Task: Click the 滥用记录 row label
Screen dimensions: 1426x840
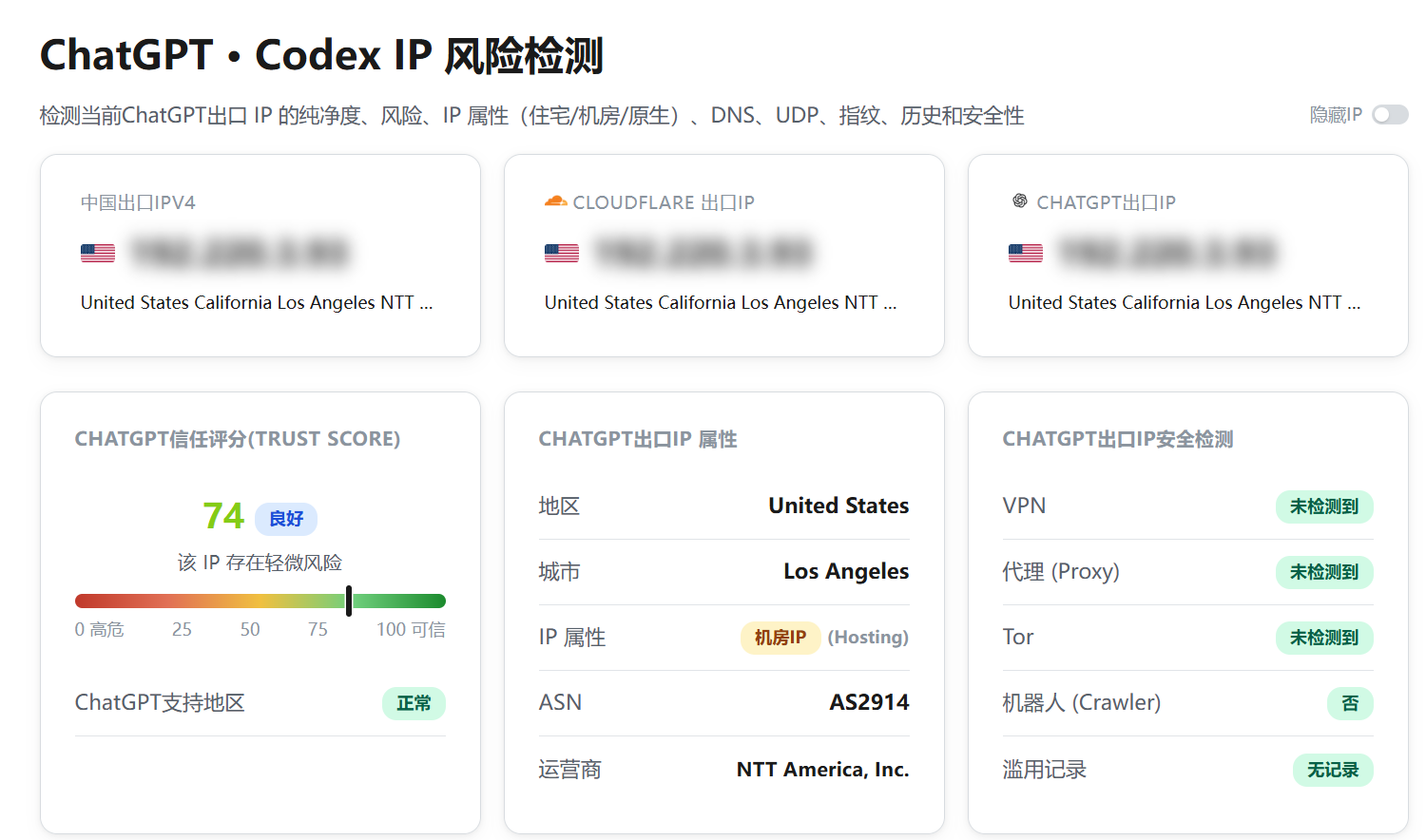Action: point(1045,769)
